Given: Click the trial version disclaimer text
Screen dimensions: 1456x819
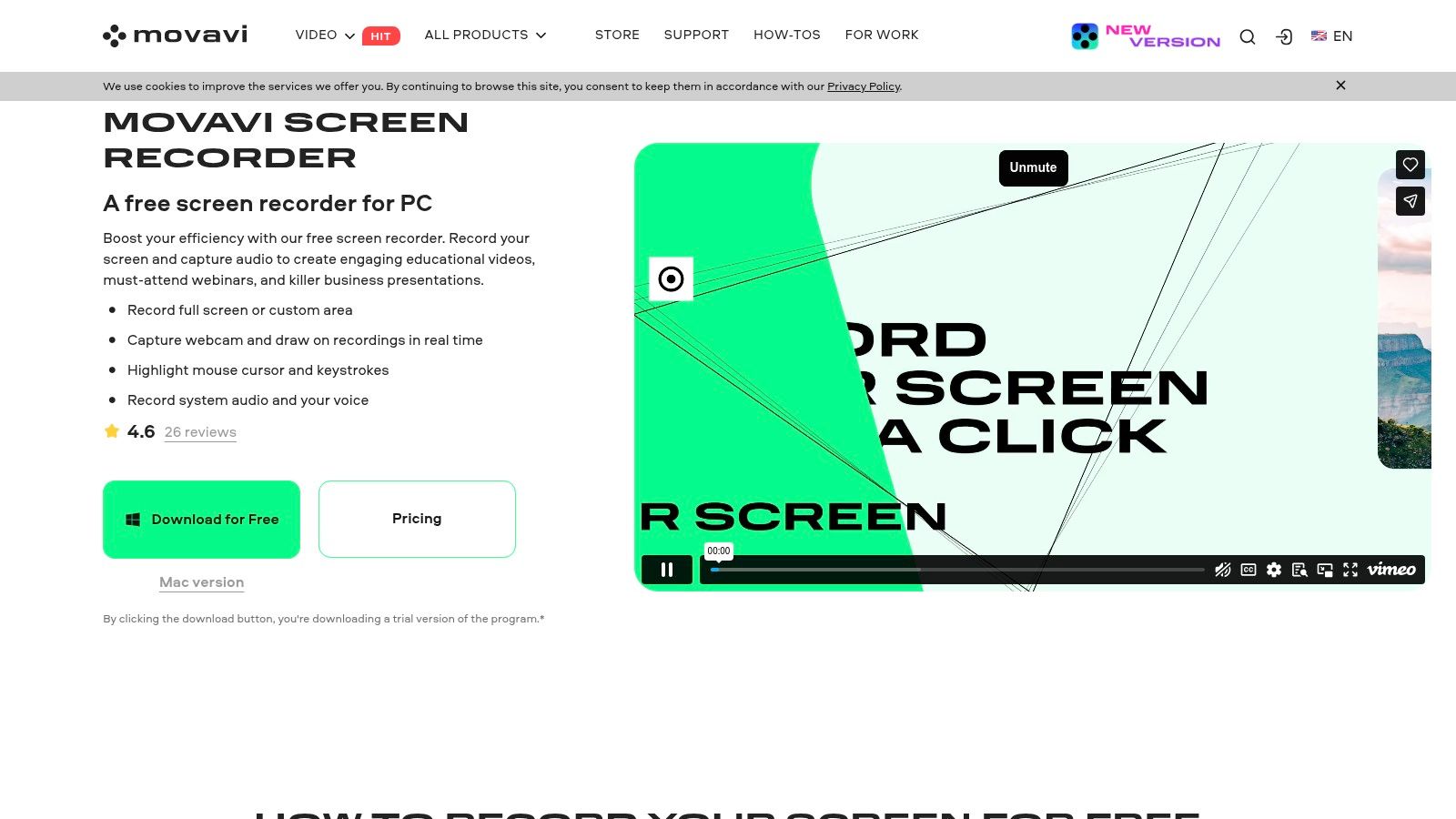Looking at the screenshot, I should point(324,619).
